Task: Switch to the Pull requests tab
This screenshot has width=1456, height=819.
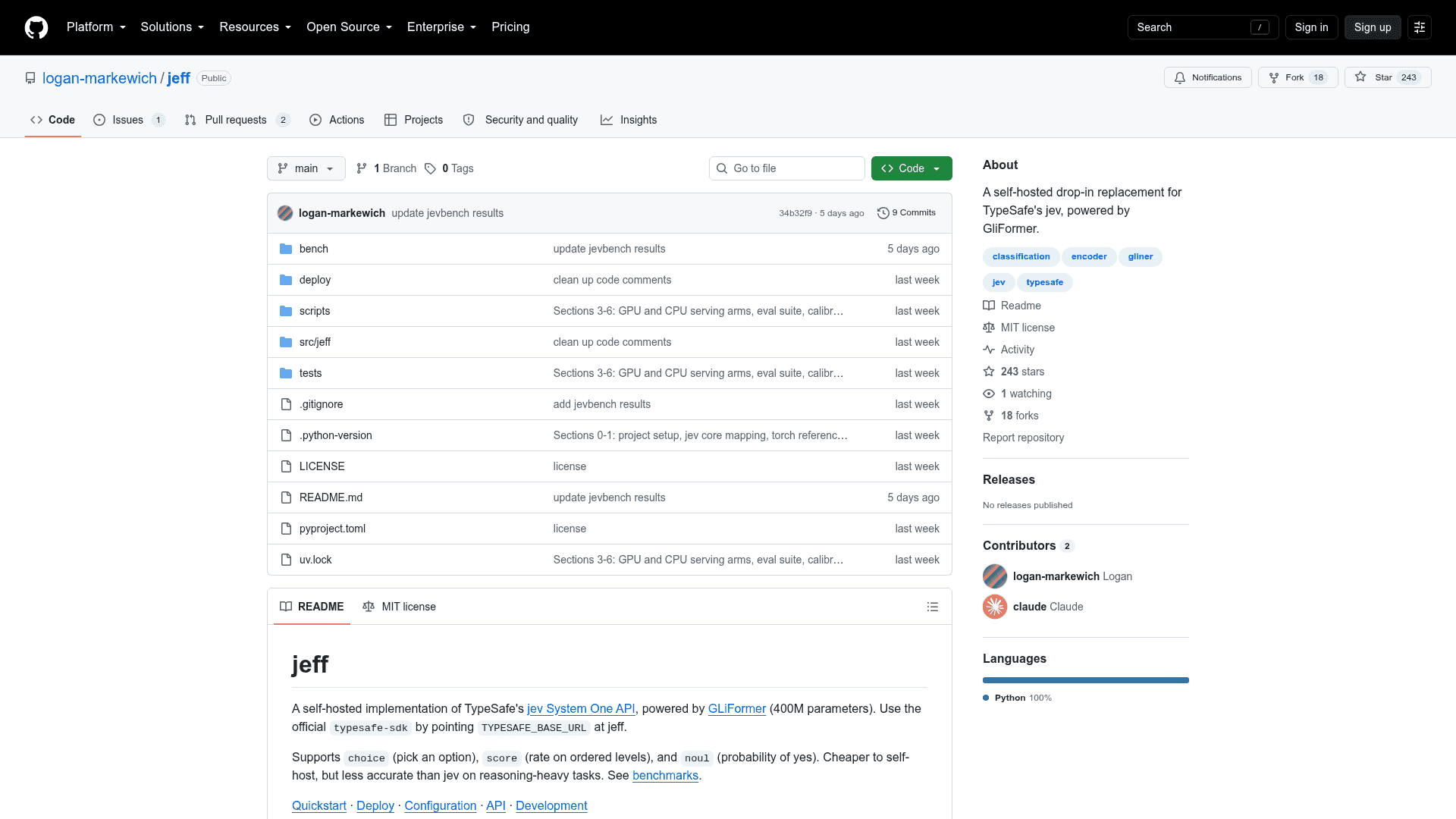Action: [x=237, y=120]
